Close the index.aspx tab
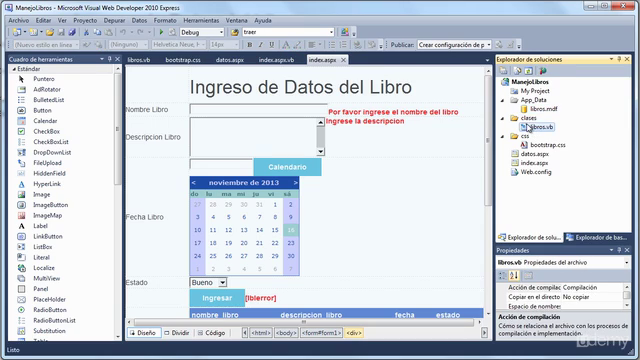Viewport: 640px width, 360px height. point(343,60)
